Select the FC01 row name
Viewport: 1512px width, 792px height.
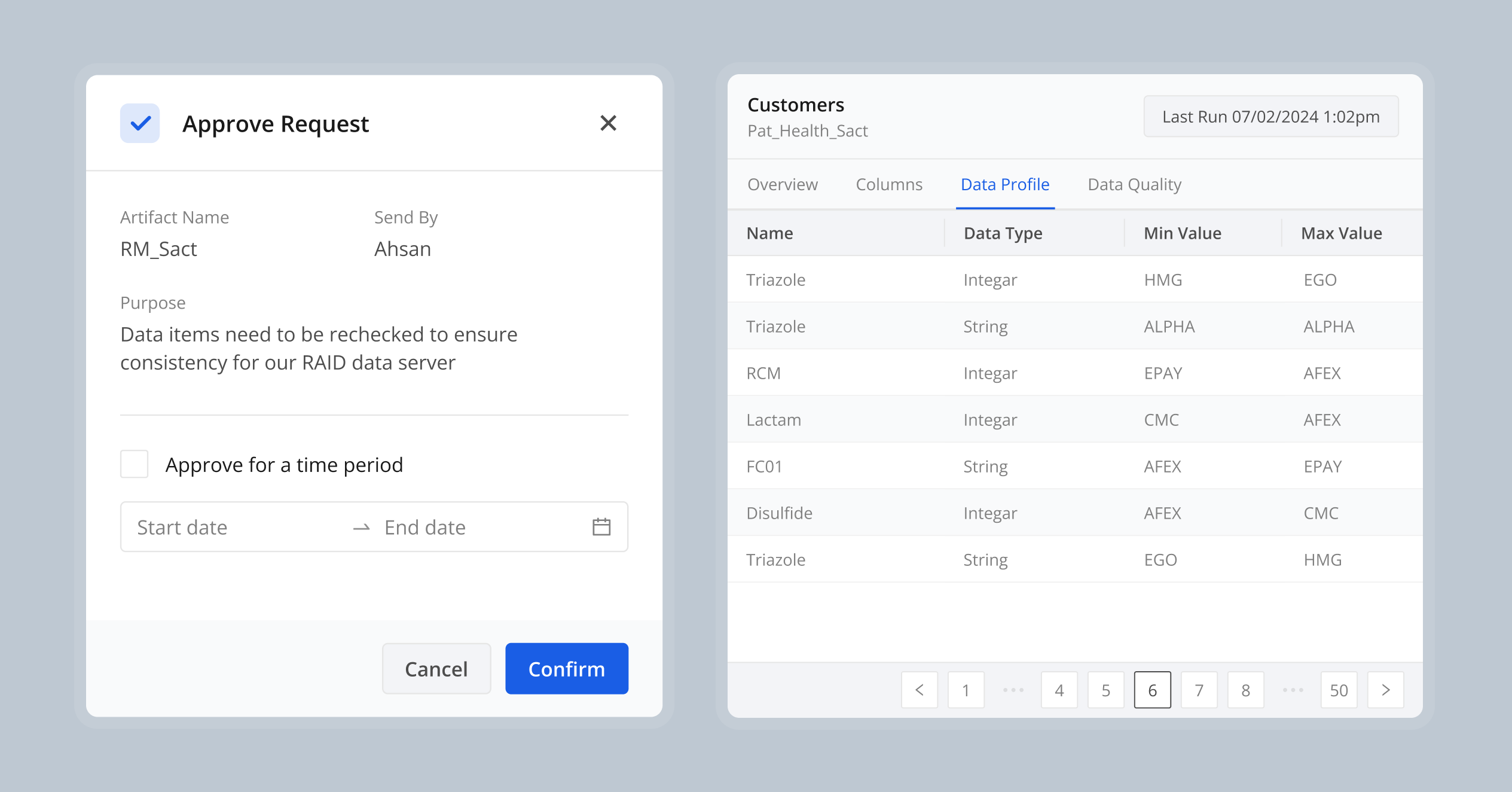click(764, 467)
